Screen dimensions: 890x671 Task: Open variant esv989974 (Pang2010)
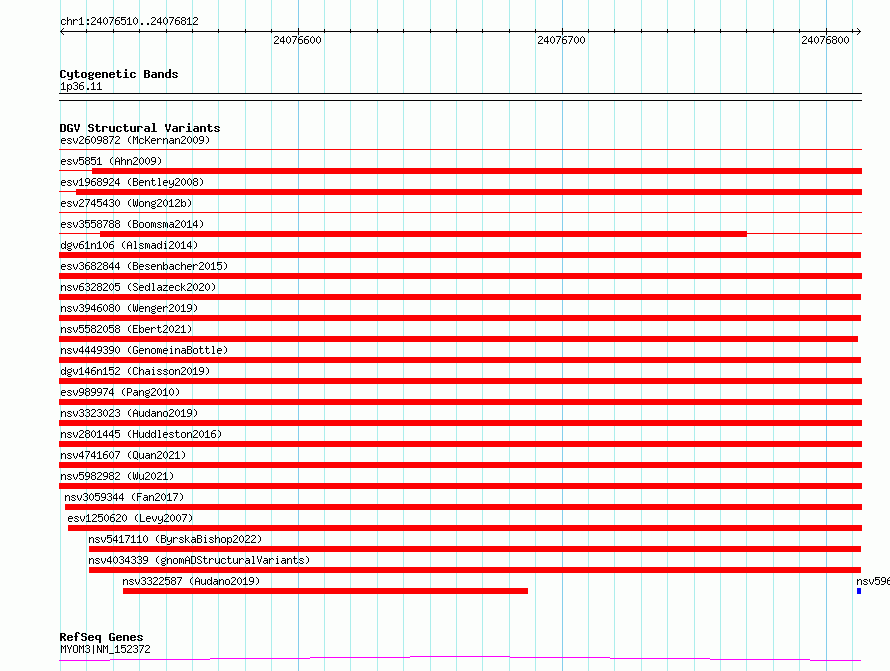pyautogui.click(x=120, y=392)
